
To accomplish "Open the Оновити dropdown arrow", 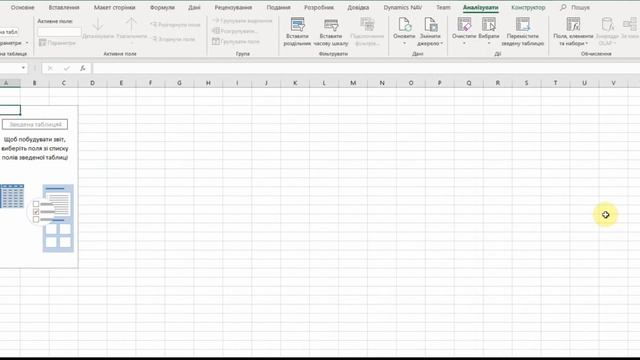I will [x=404, y=43].
